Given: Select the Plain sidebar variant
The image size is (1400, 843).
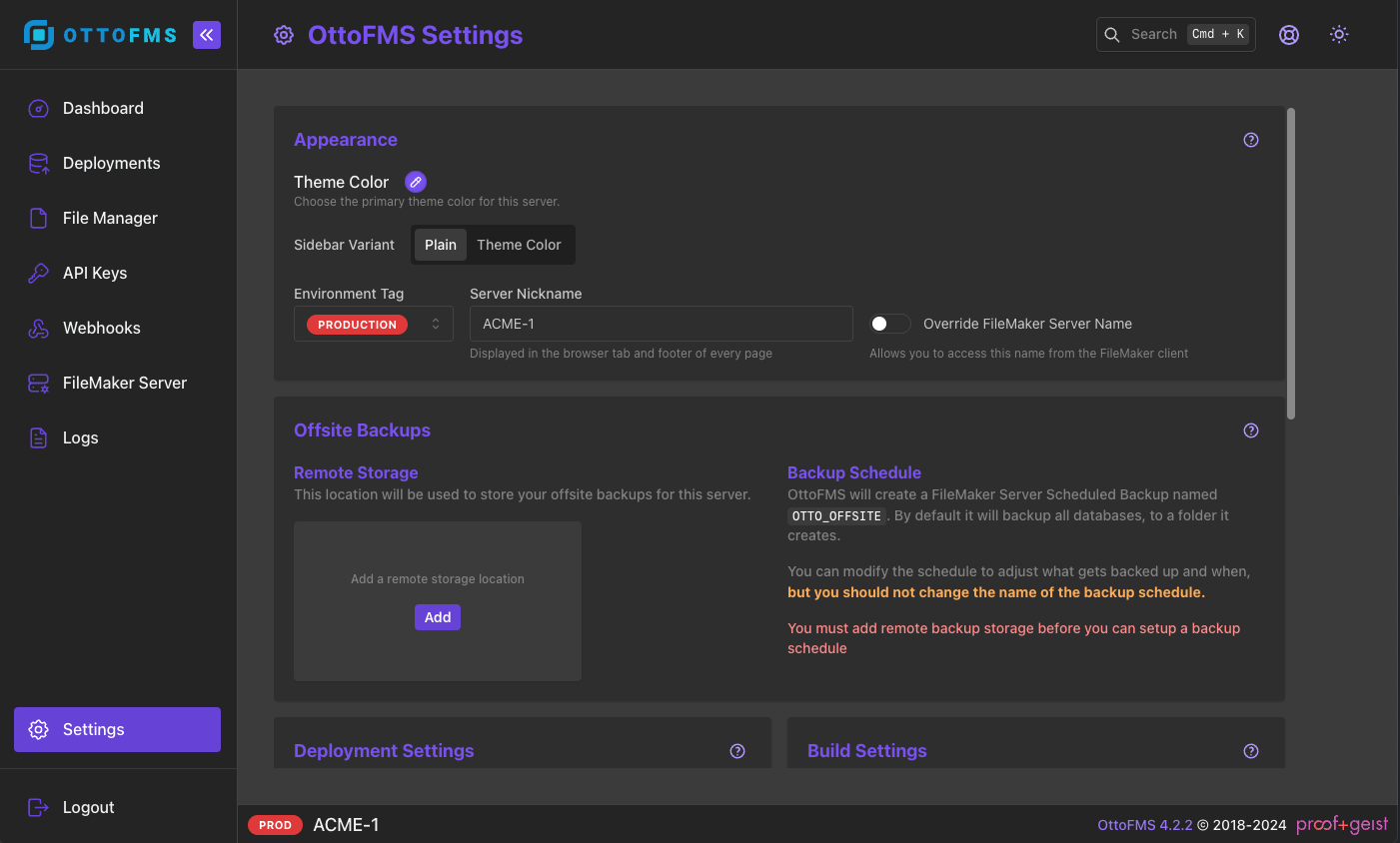Looking at the screenshot, I should 441,245.
